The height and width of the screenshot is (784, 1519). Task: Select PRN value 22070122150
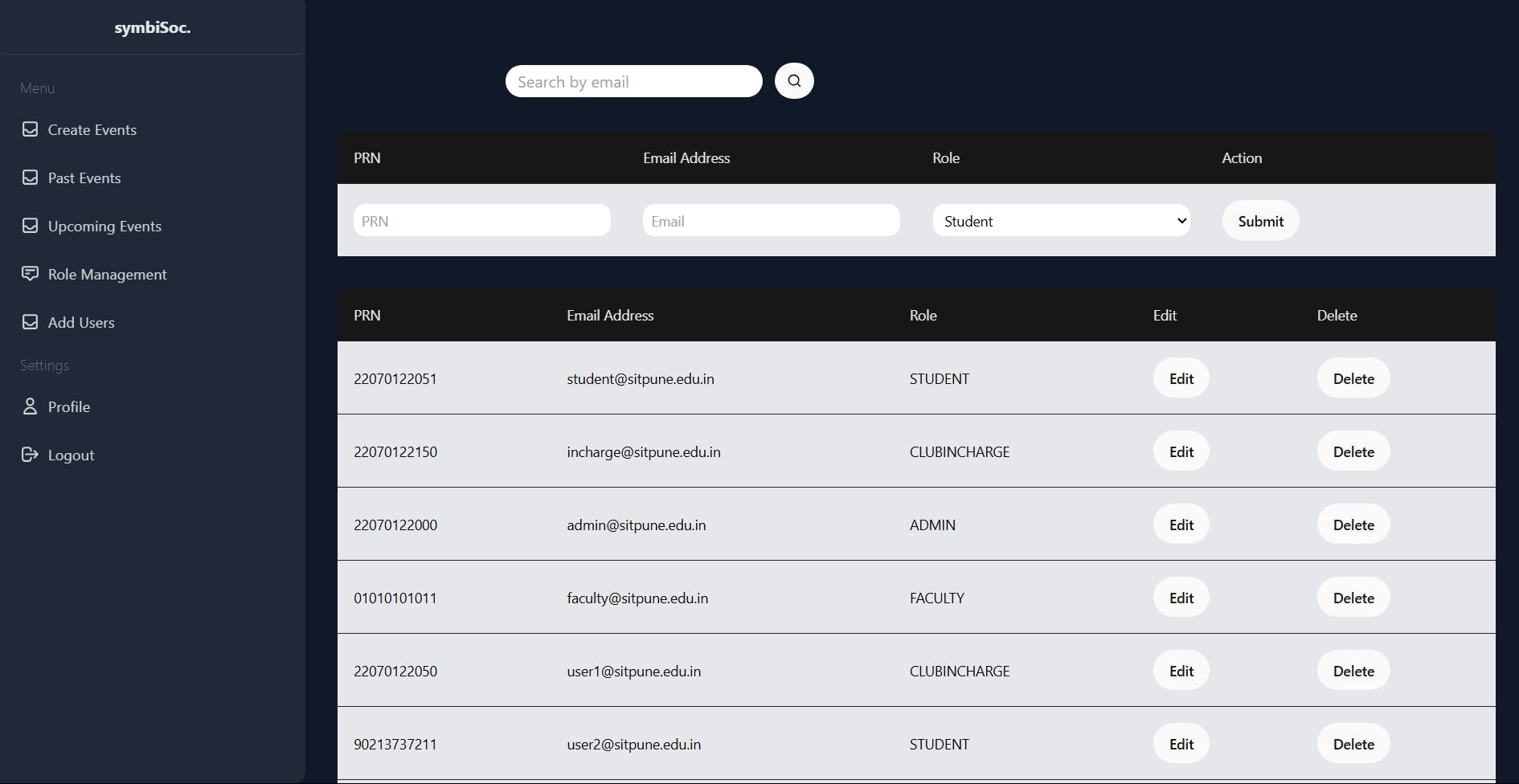click(395, 452)
